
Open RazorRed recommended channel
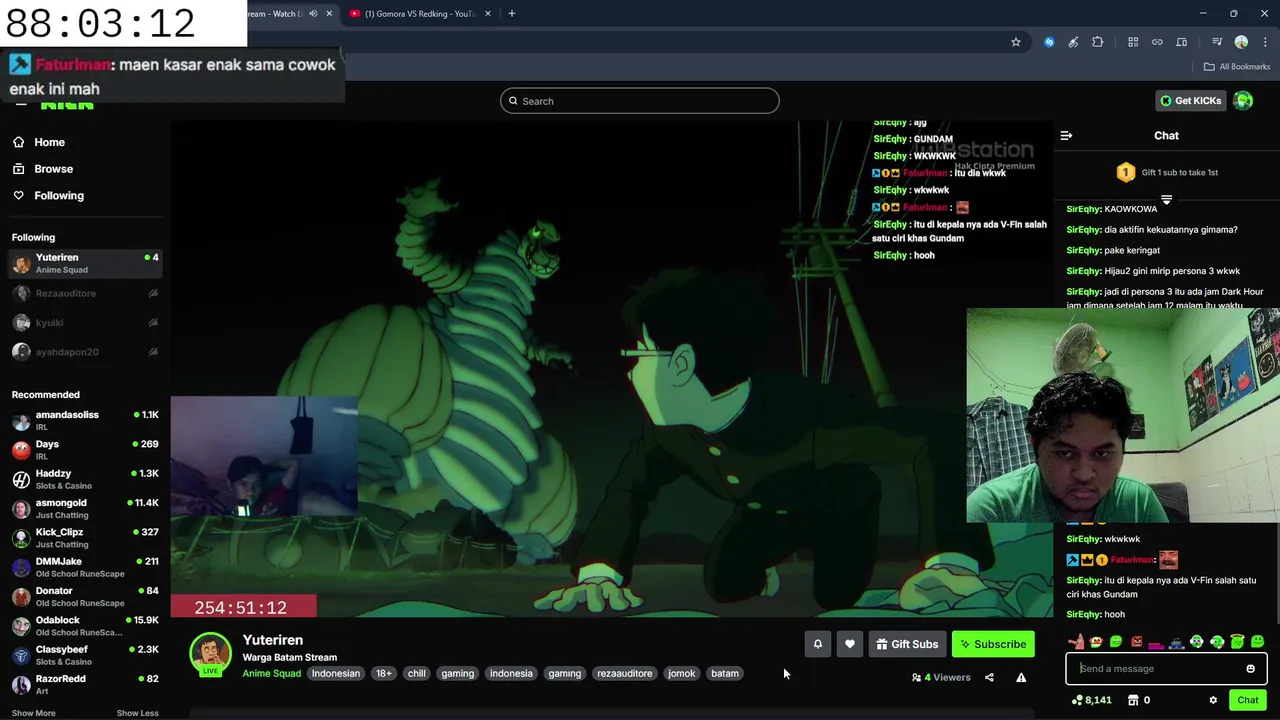[x=85, y=684]
